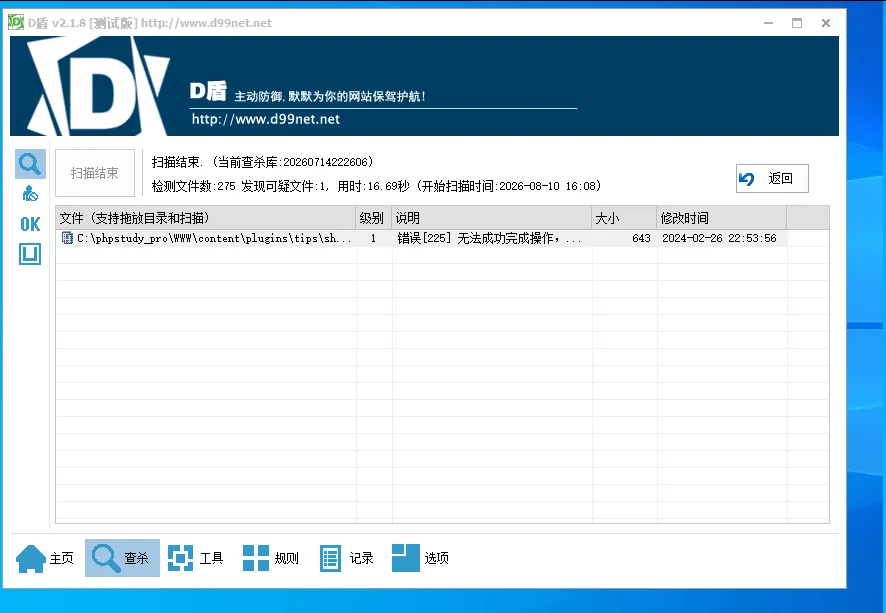Open the 记录 records tab
Screen dimensions: 886x613
point(346,558)
